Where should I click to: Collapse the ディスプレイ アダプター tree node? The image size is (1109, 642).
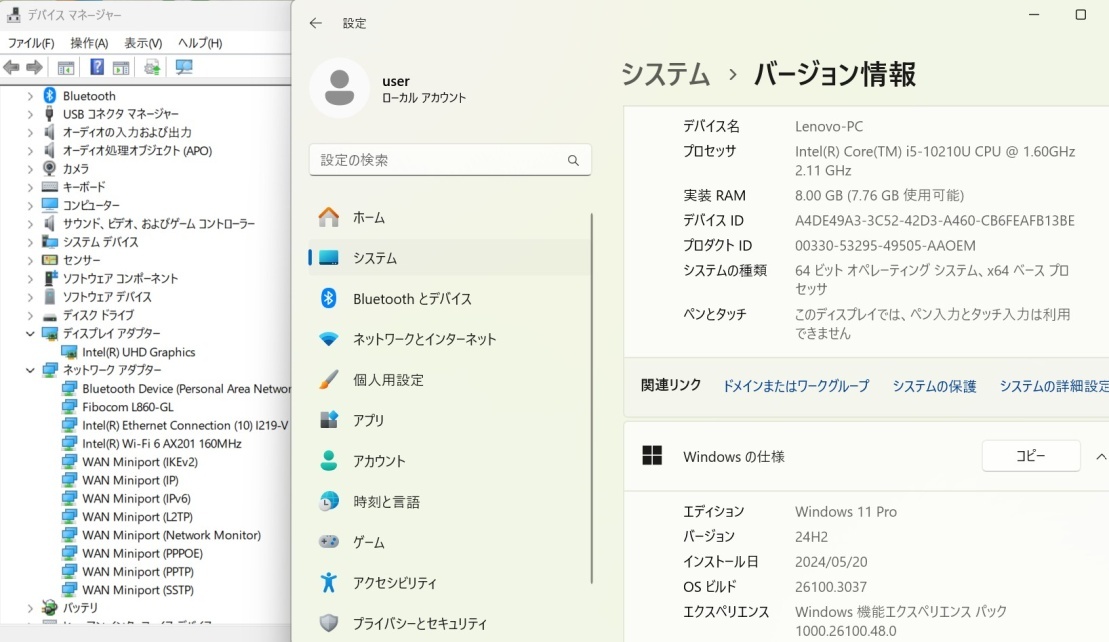30,333
